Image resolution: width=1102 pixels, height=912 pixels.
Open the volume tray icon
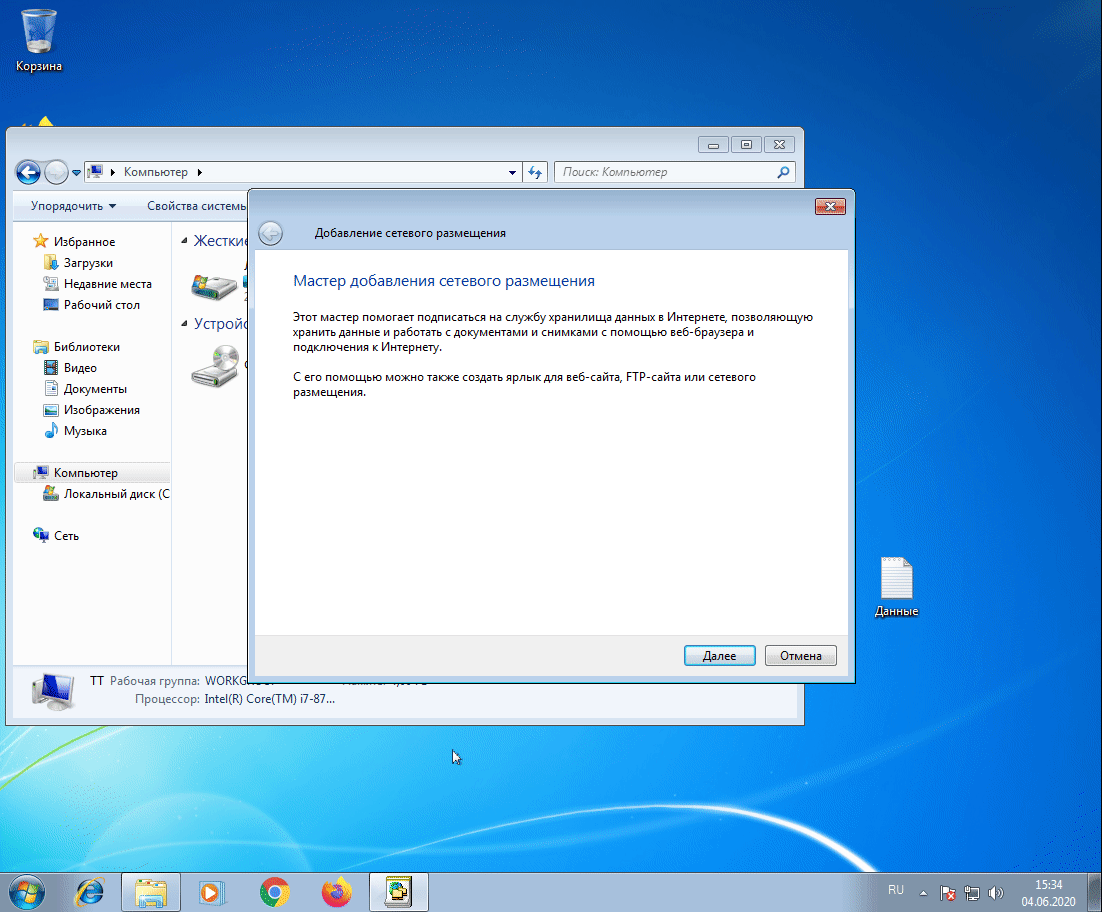tap(996, 893)
